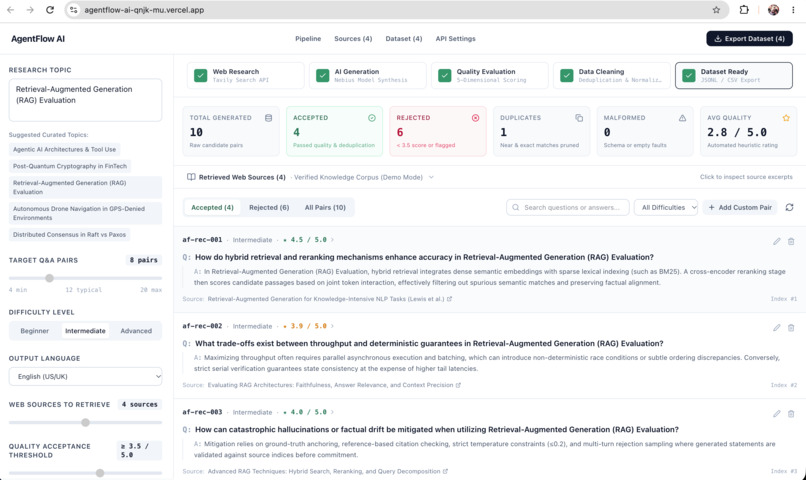Click the book icon beside Retrieved Web Sources
Image resolution: width=806 pixels, height=480 pixels.
191,177
